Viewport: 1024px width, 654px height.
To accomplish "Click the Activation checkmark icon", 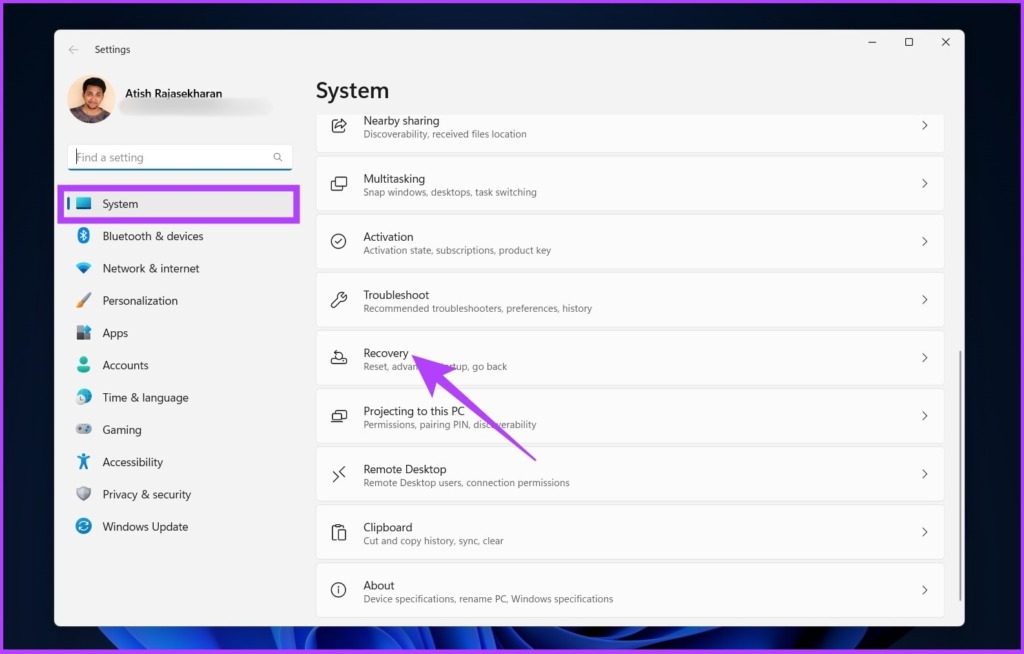I will [338, 242].
